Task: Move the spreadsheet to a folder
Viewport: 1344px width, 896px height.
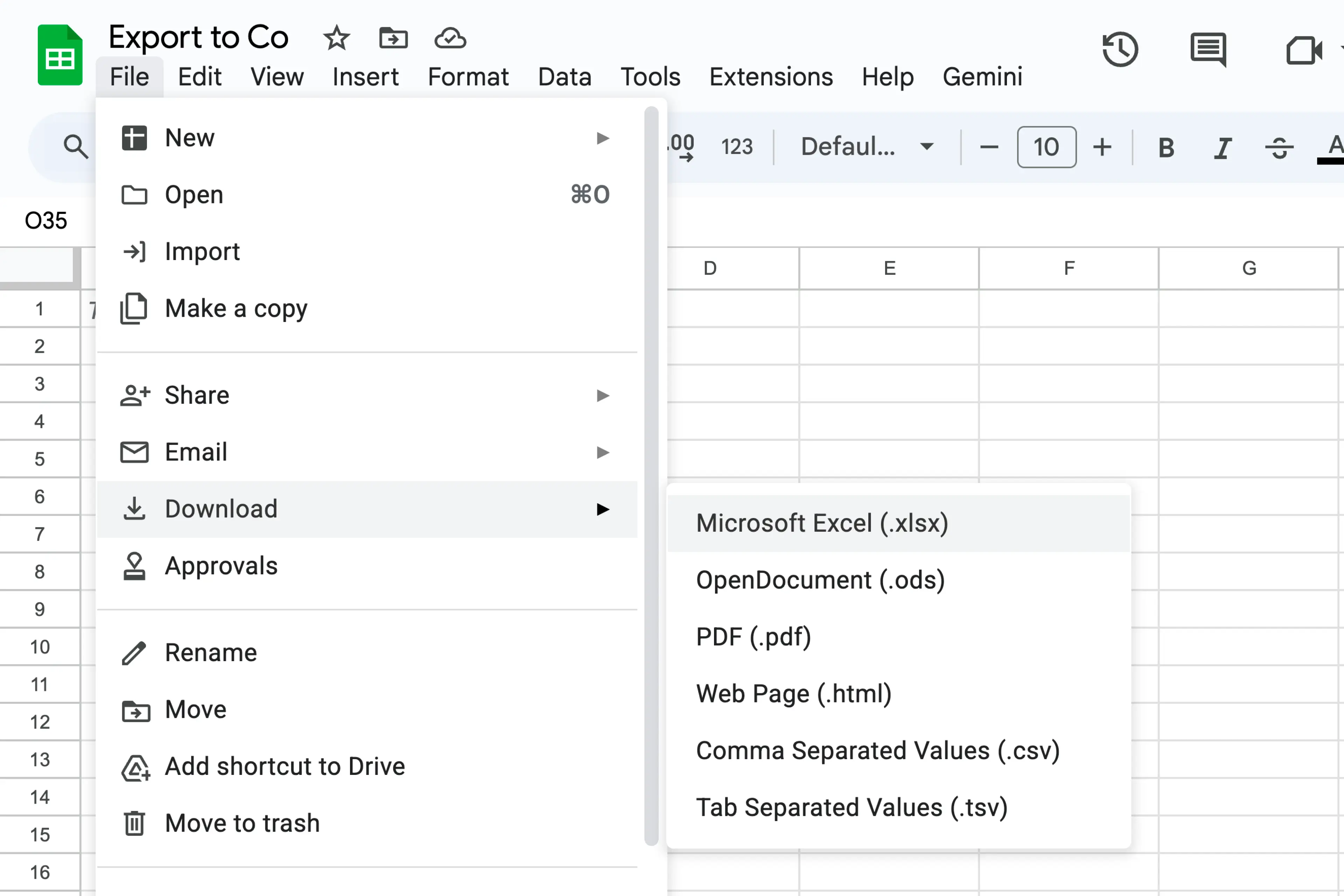Action: click(393, 38)
